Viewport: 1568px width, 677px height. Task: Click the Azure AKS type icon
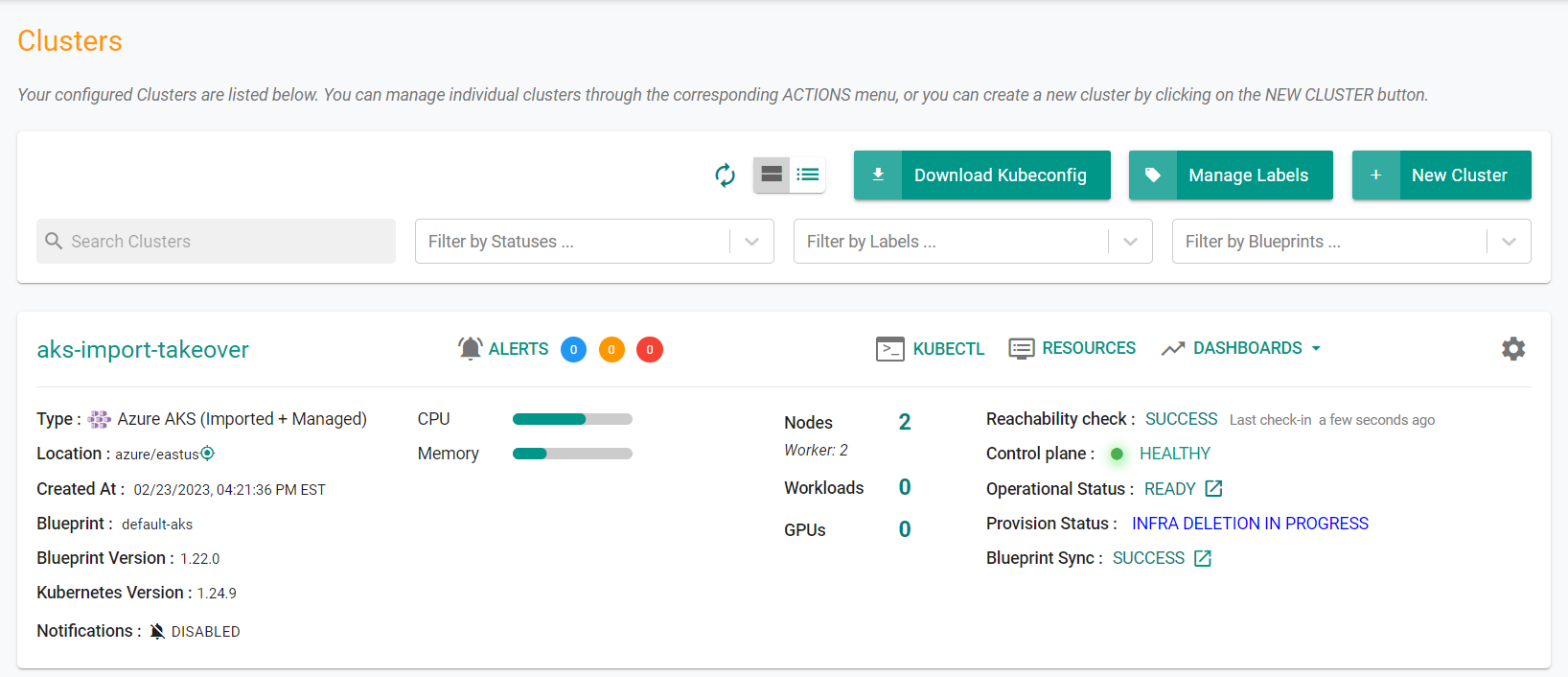coord(100,419)
